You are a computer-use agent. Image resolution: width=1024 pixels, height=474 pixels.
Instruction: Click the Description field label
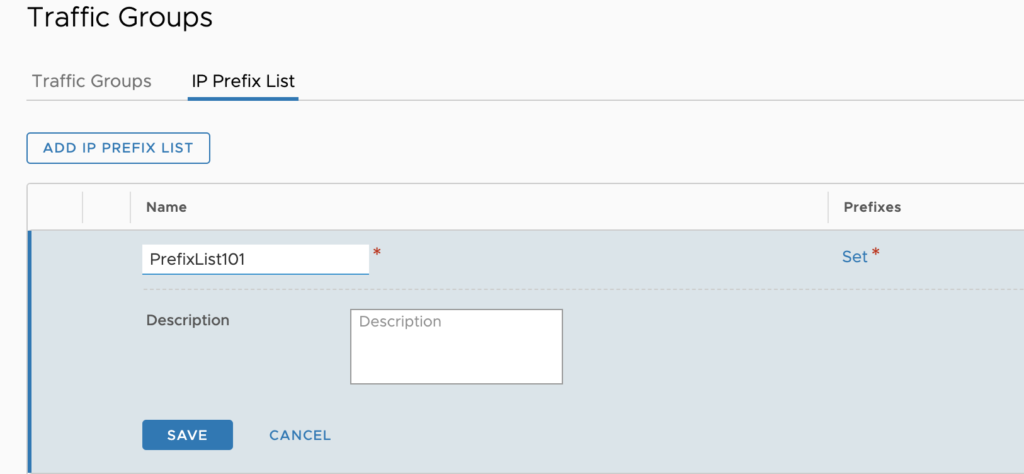point(188,320)
